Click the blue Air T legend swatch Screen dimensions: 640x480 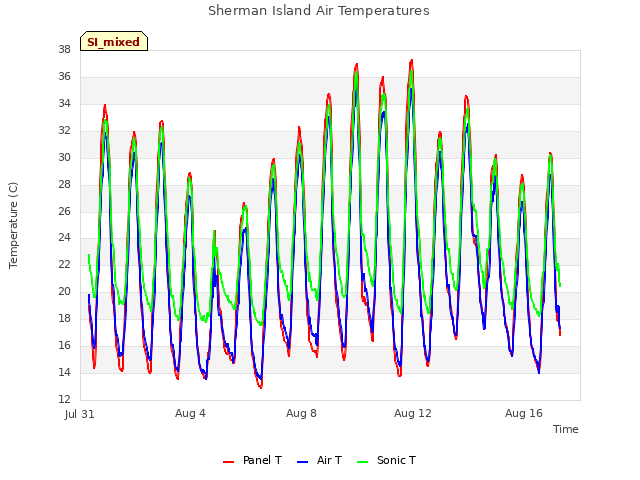point(302,462)
